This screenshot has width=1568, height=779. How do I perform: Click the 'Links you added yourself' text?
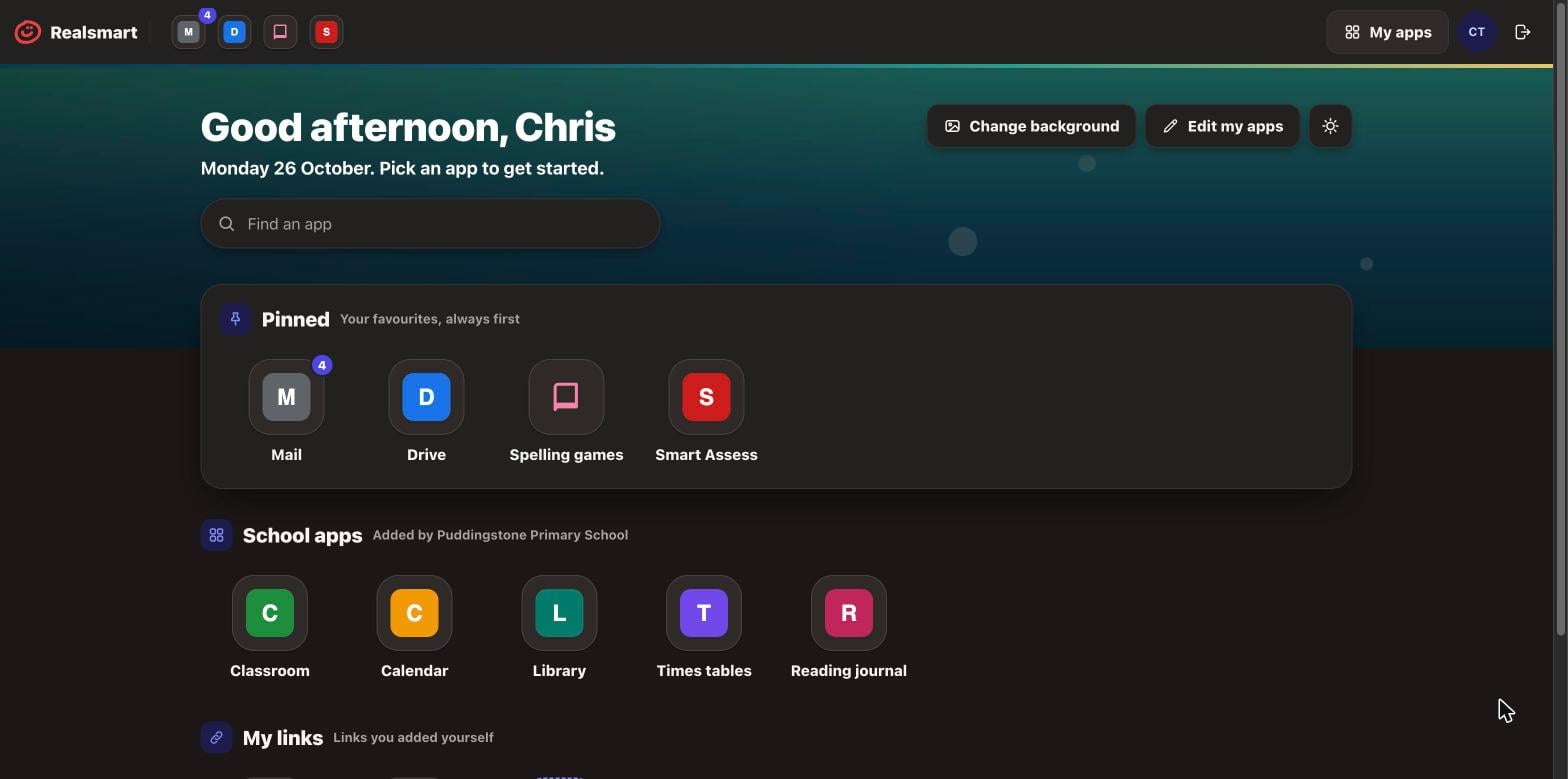413,738
